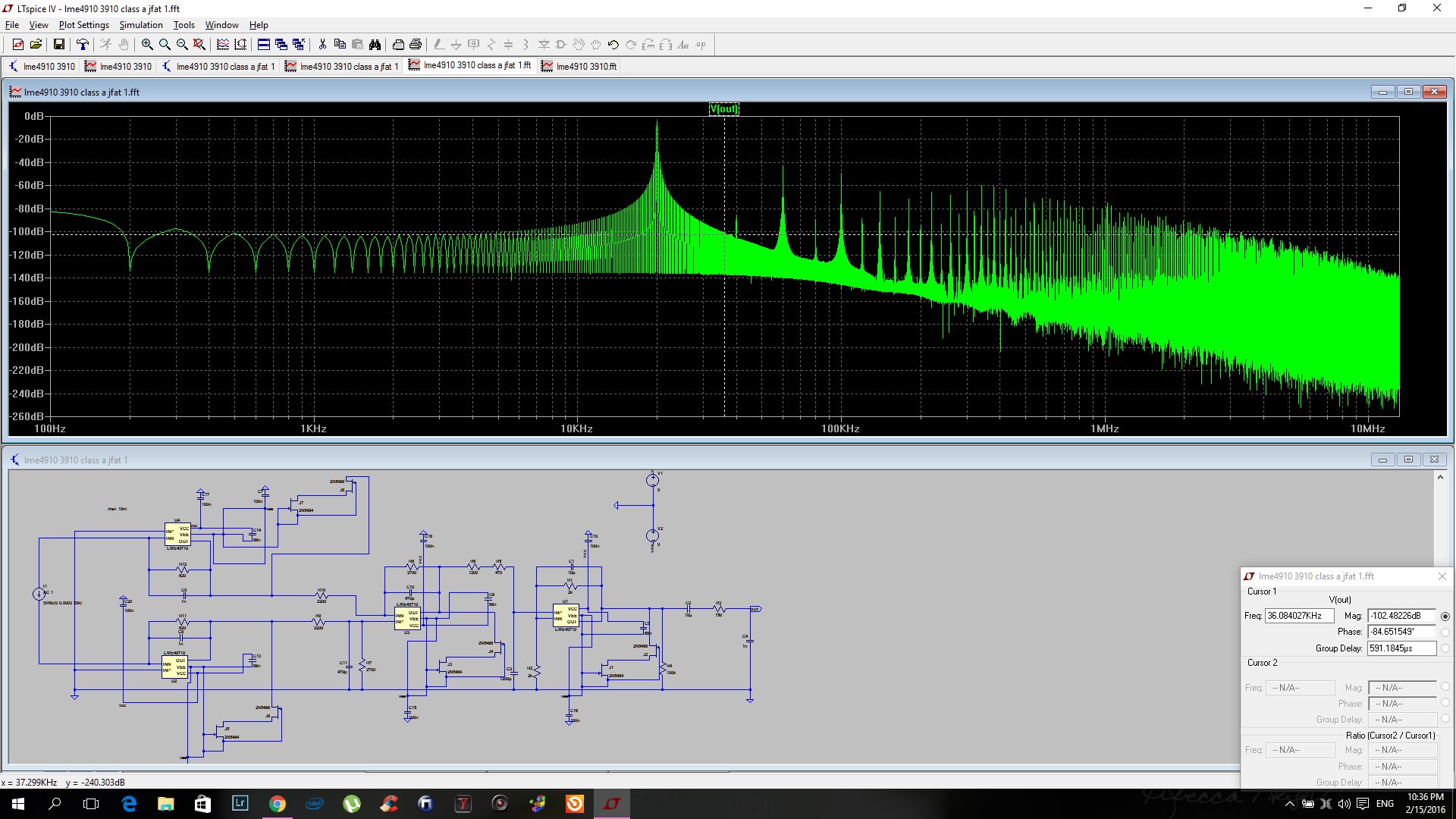Switch to 'lme4910 3910.fft' tab
Viewport: 1456px width, 819px height.
click(580, 67)
